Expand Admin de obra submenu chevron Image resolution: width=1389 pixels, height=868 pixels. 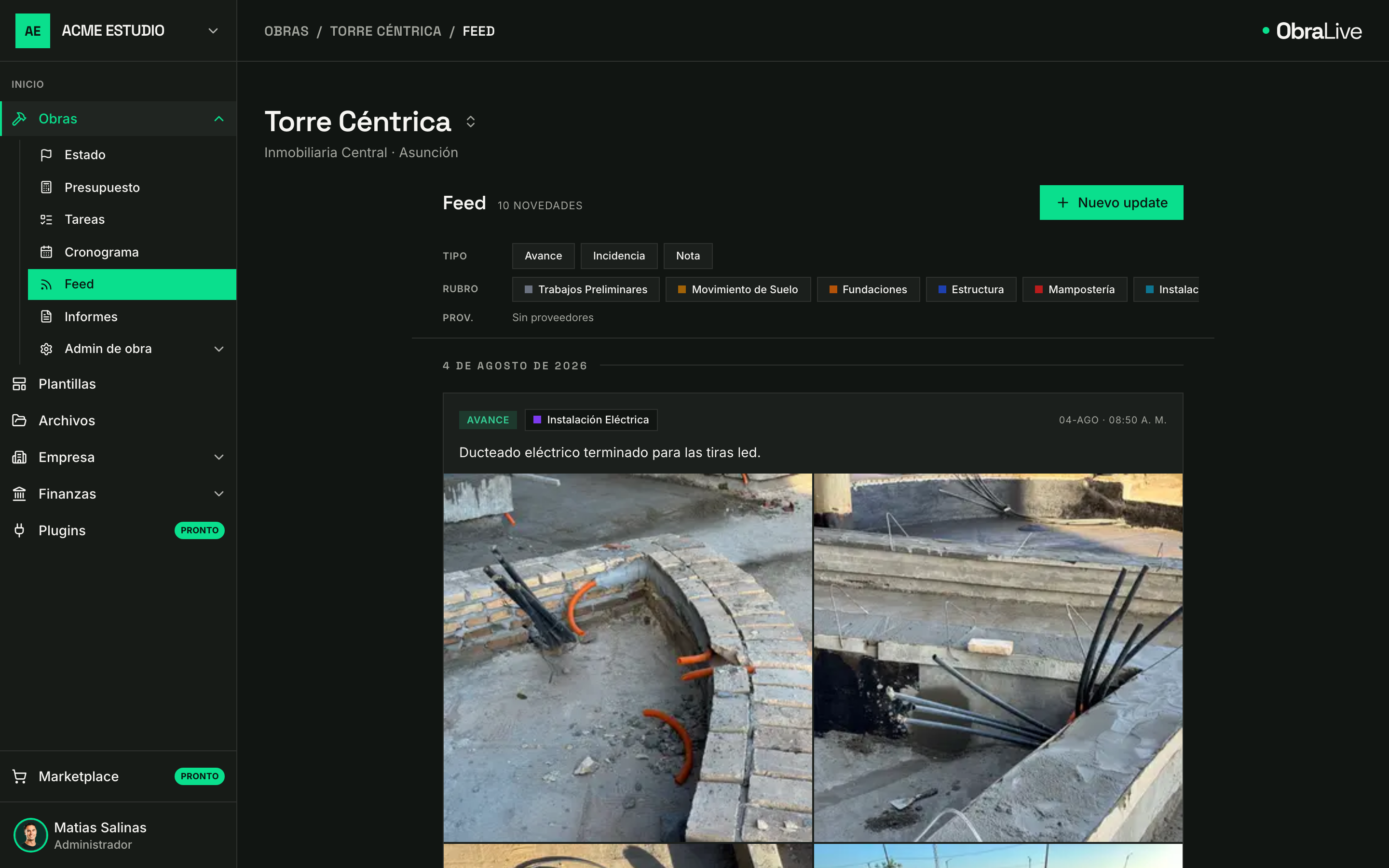(218, 349)
